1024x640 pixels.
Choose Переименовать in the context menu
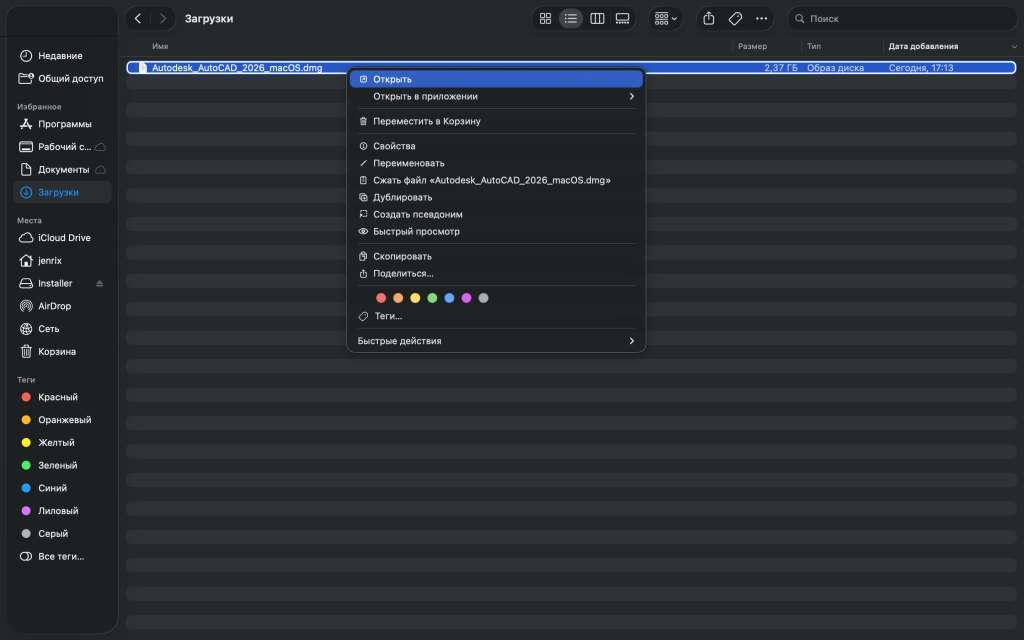(496, 163)
